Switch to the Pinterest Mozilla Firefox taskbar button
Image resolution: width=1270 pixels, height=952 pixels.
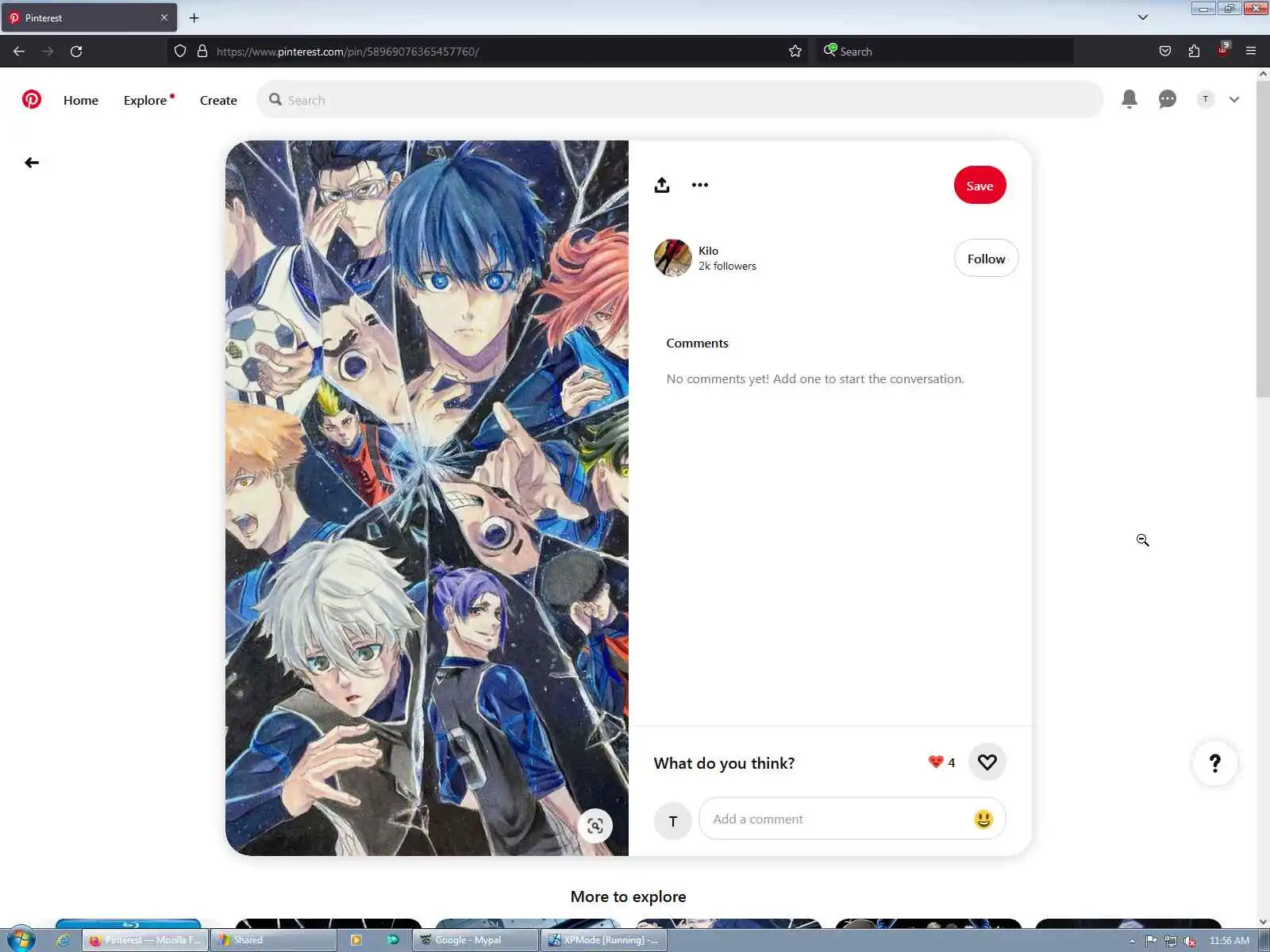(x=145, y=940)
